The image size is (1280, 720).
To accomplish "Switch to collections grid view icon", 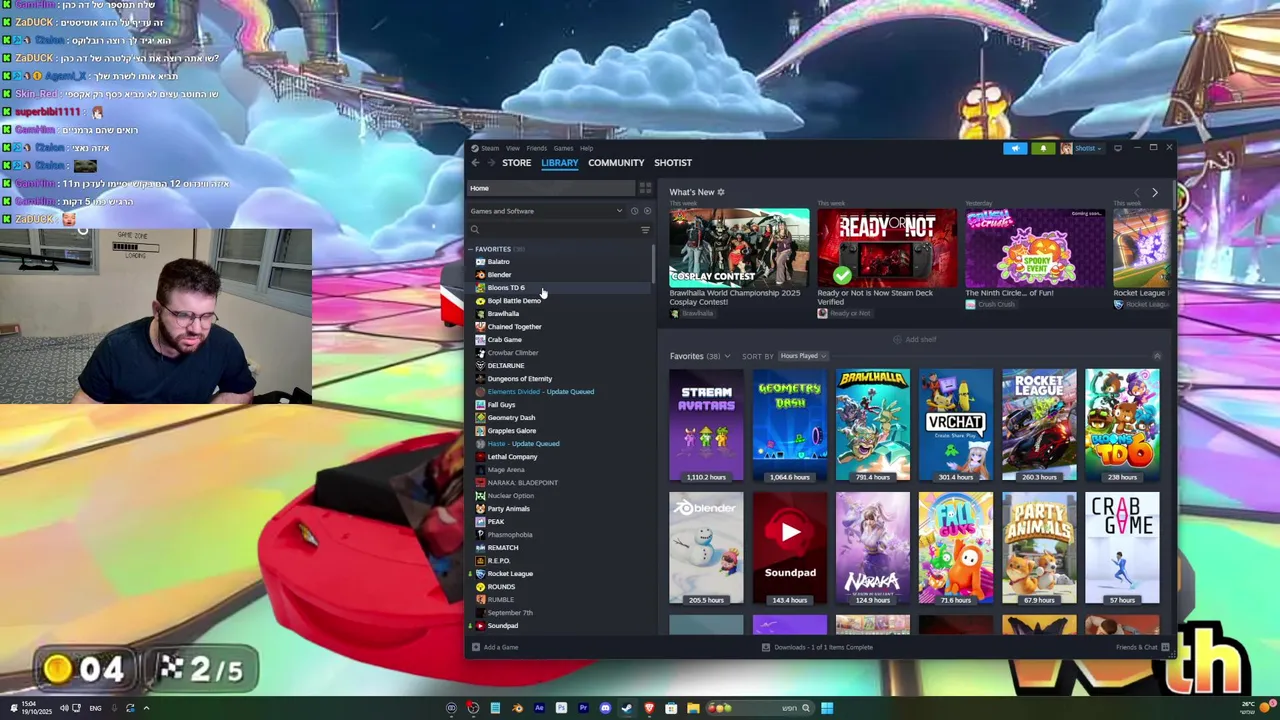I will (x=645, y=188).
